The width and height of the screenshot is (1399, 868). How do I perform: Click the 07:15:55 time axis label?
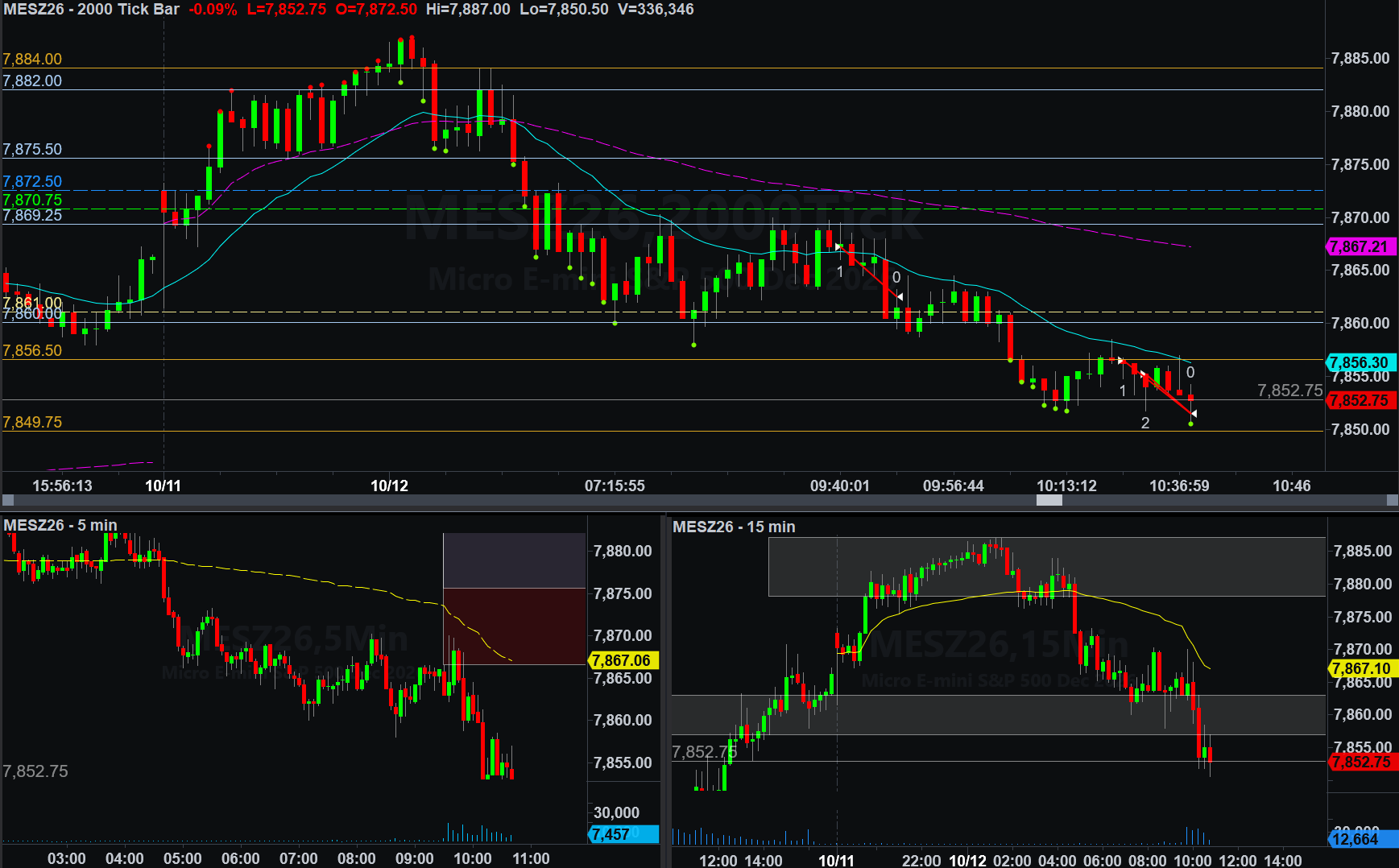[615, 486]
